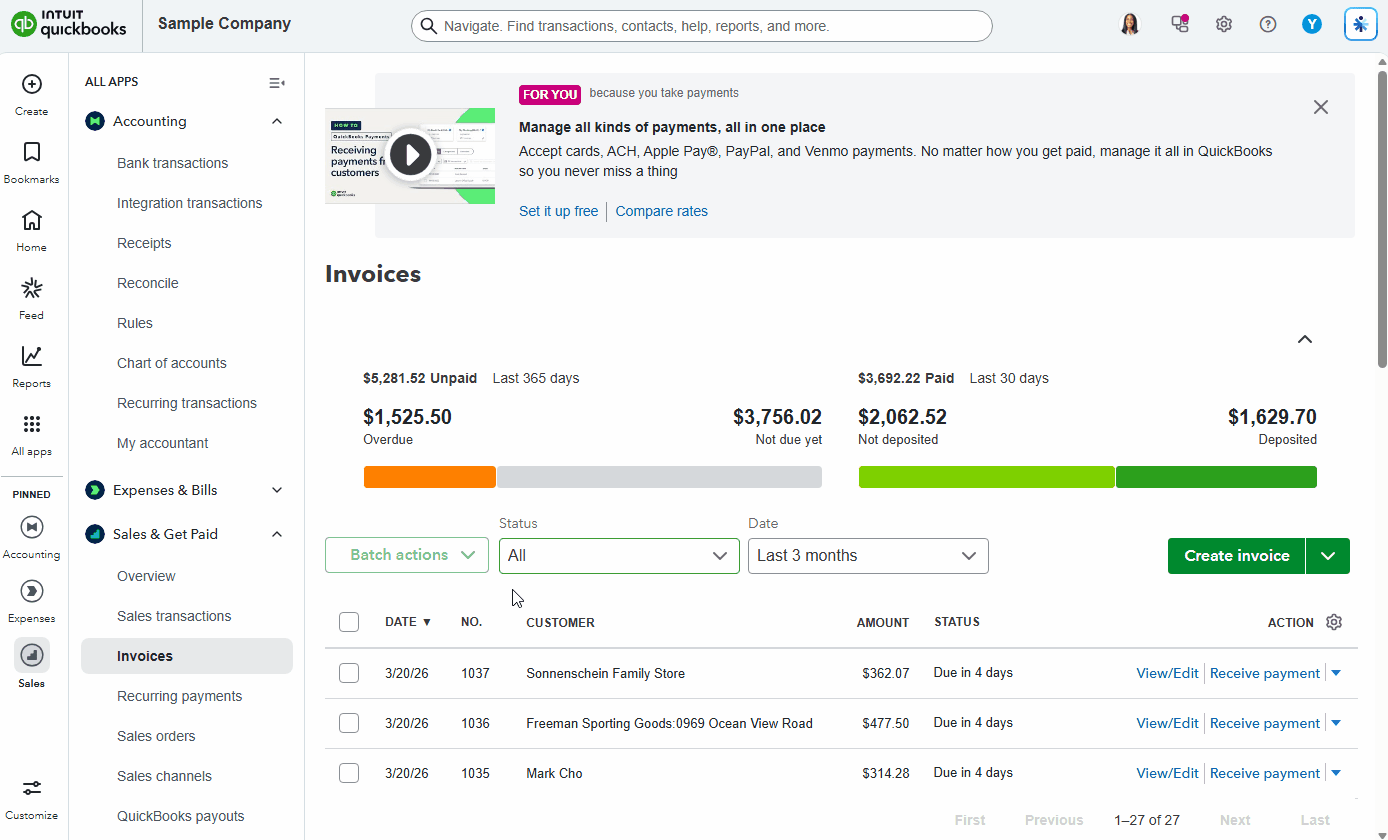Screen dimensions: 1388x840
Task: Click the Create invoice button
Action: [x=1236, y=556]
